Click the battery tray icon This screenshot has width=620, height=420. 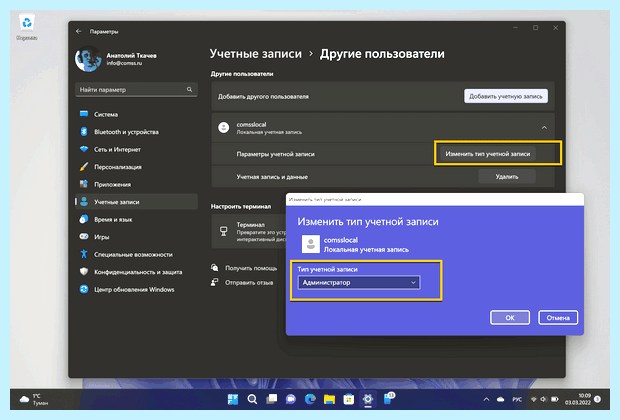[555, 399]
